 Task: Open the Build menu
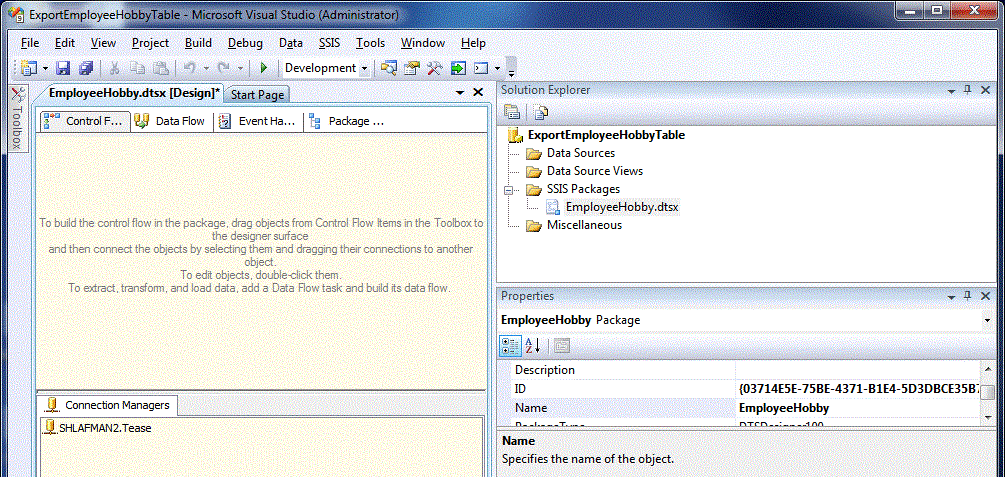pyautogui.click(x=198, y=43)
